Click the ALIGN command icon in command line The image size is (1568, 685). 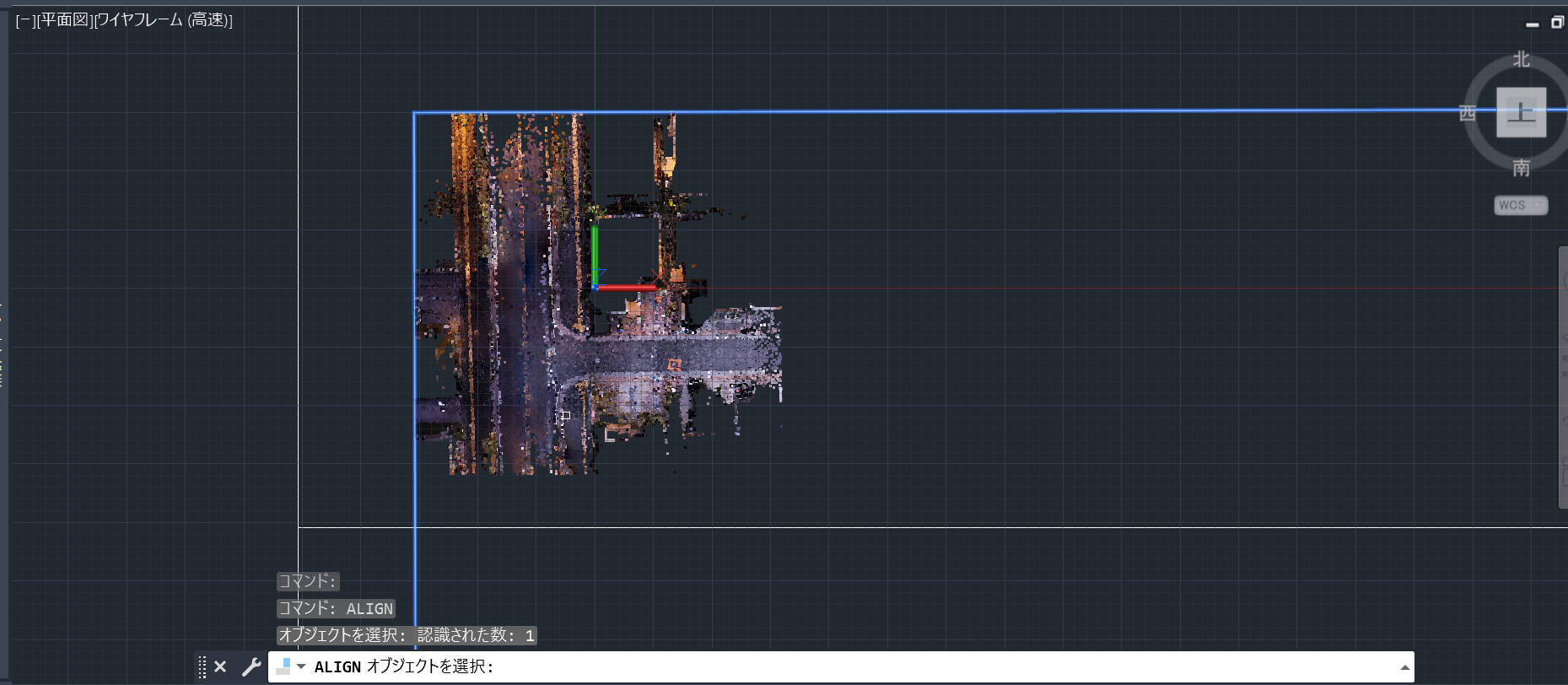(283, 666)
